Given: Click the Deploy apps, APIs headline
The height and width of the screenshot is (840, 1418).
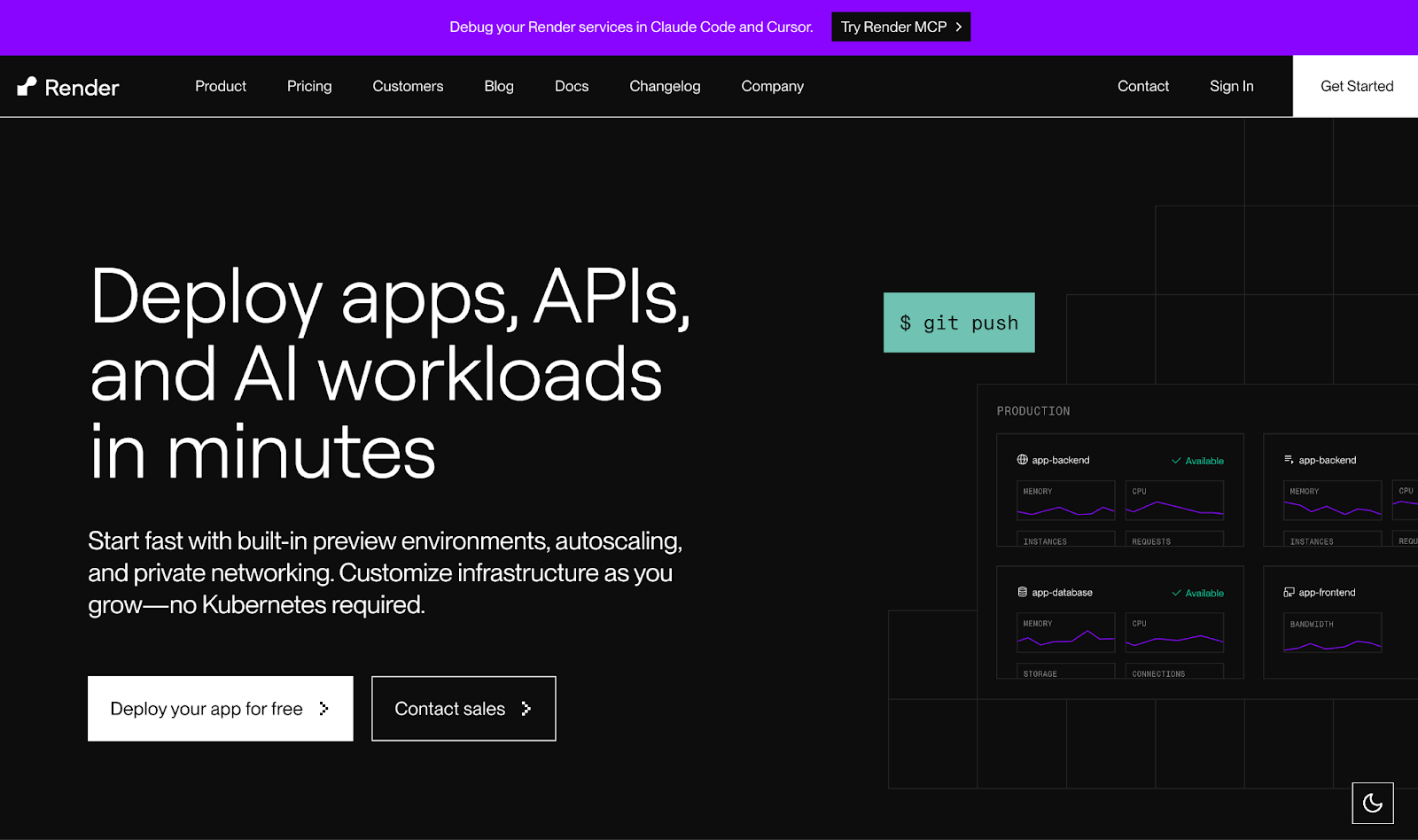Looking at the screenshot, I should (x=390, y=373).
